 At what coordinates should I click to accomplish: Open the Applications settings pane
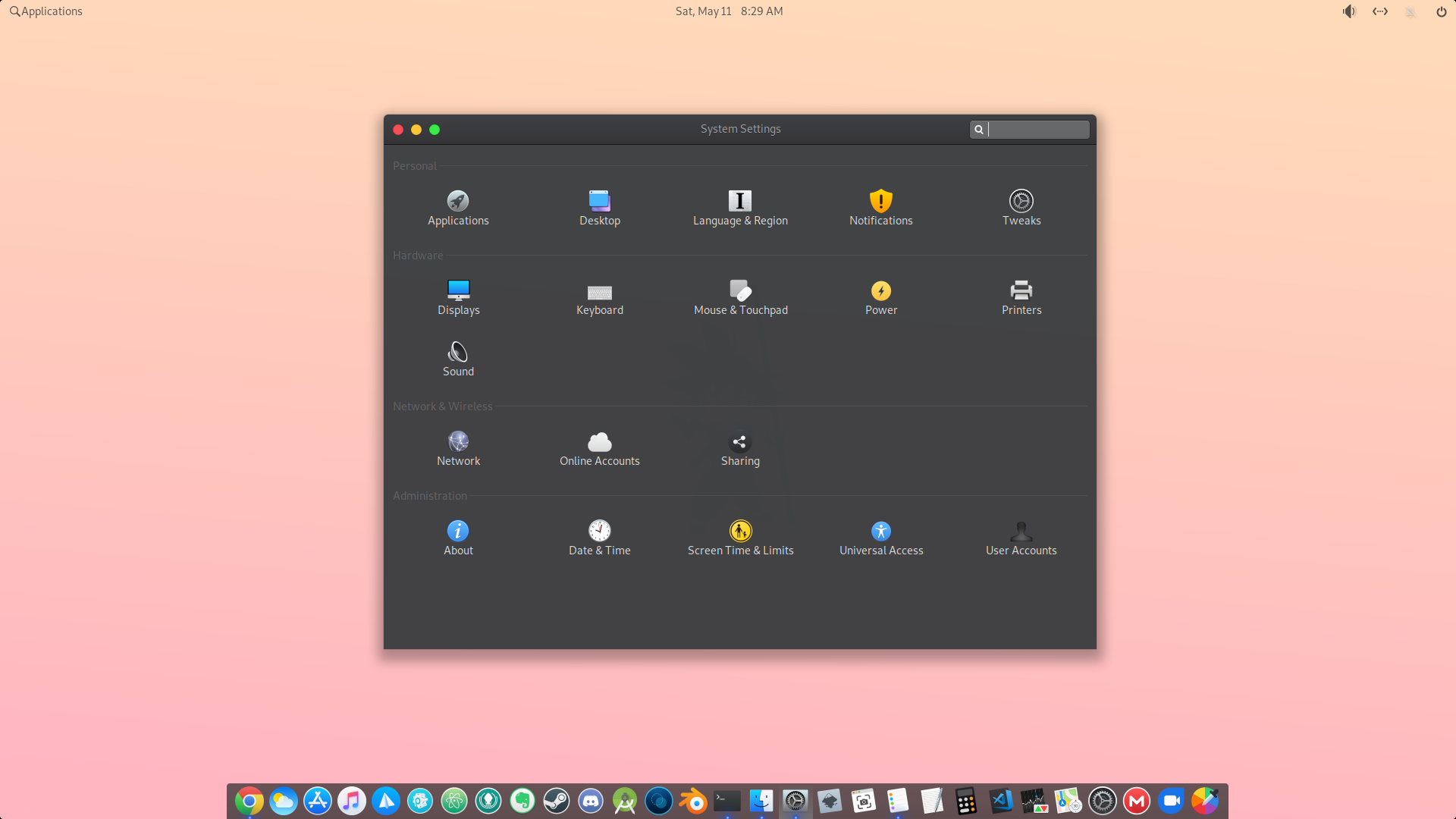(458, 208)
